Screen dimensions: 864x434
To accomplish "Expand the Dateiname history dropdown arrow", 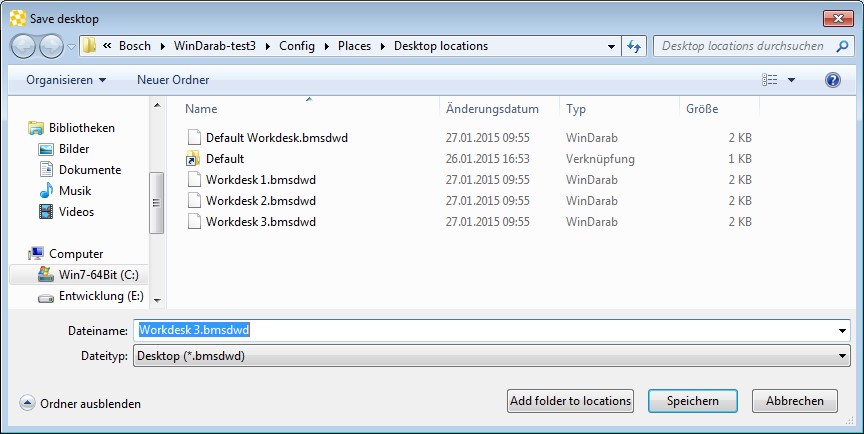I will point(842,331).
